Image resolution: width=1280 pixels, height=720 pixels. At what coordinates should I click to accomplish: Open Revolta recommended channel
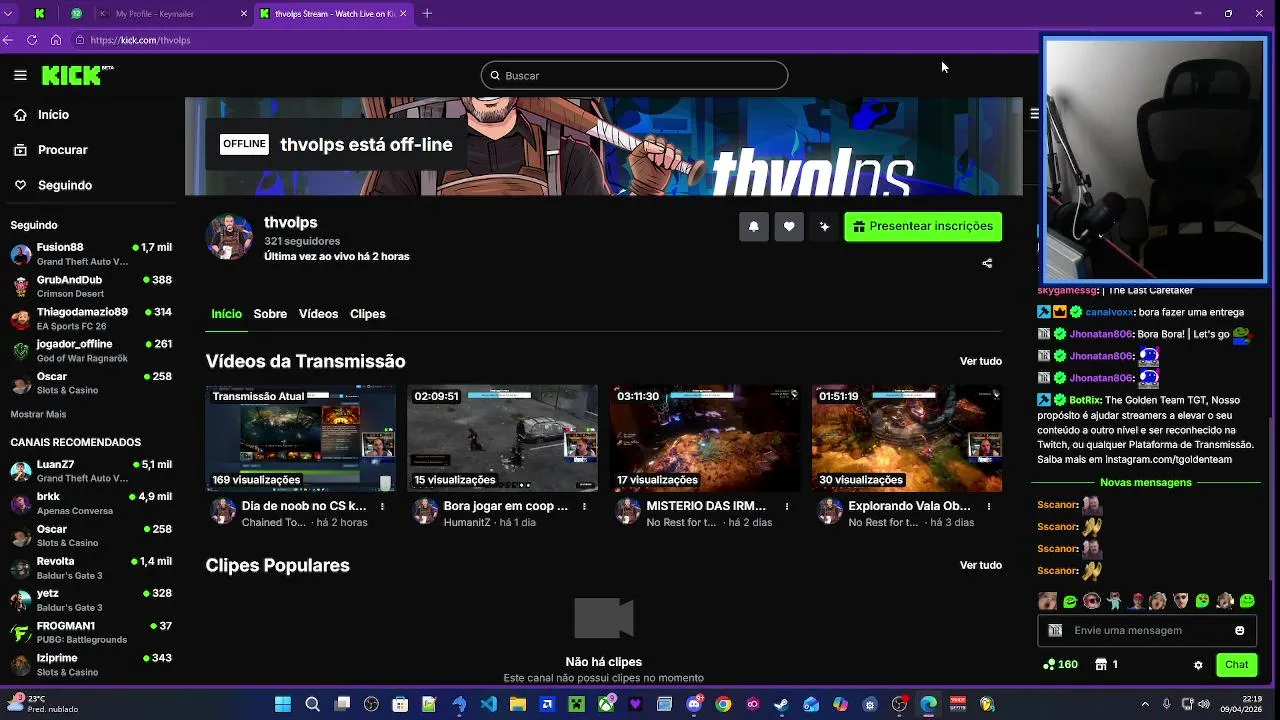[91, 568]
